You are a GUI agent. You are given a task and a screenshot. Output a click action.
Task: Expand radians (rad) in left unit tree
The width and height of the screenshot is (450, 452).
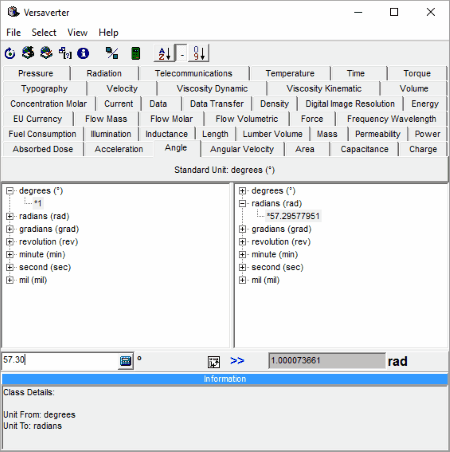tap(10, 216)
